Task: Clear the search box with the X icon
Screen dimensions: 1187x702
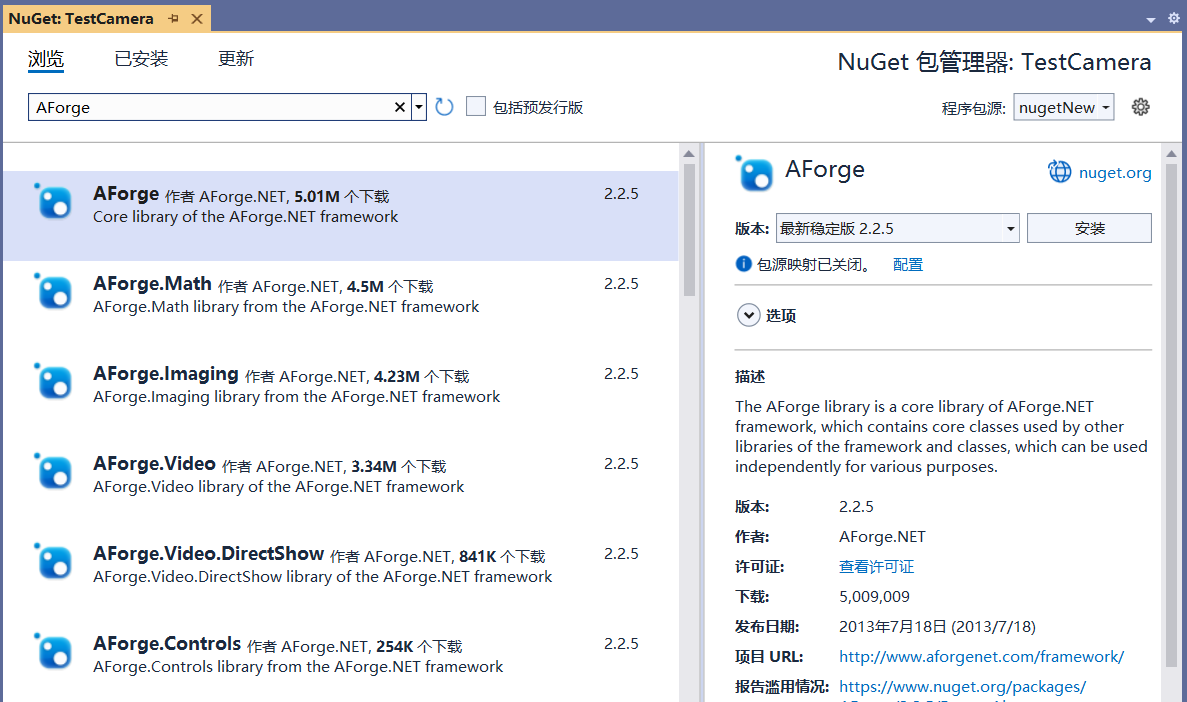Action: click(x=399, y=106)
